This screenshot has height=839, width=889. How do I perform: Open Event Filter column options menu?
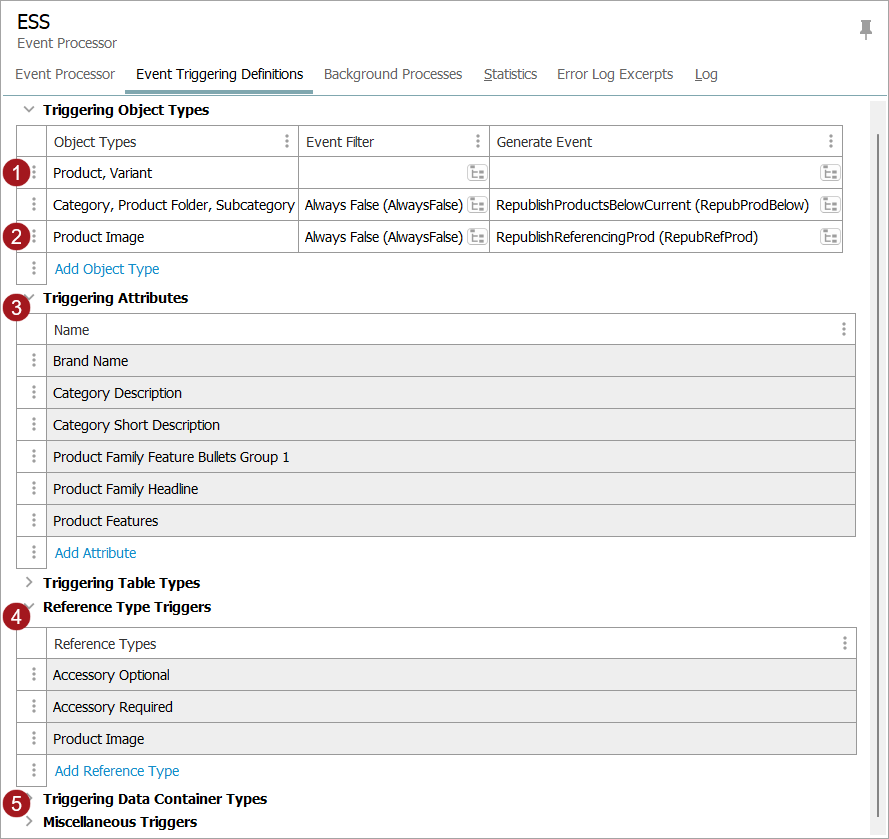tap(478, 142)
